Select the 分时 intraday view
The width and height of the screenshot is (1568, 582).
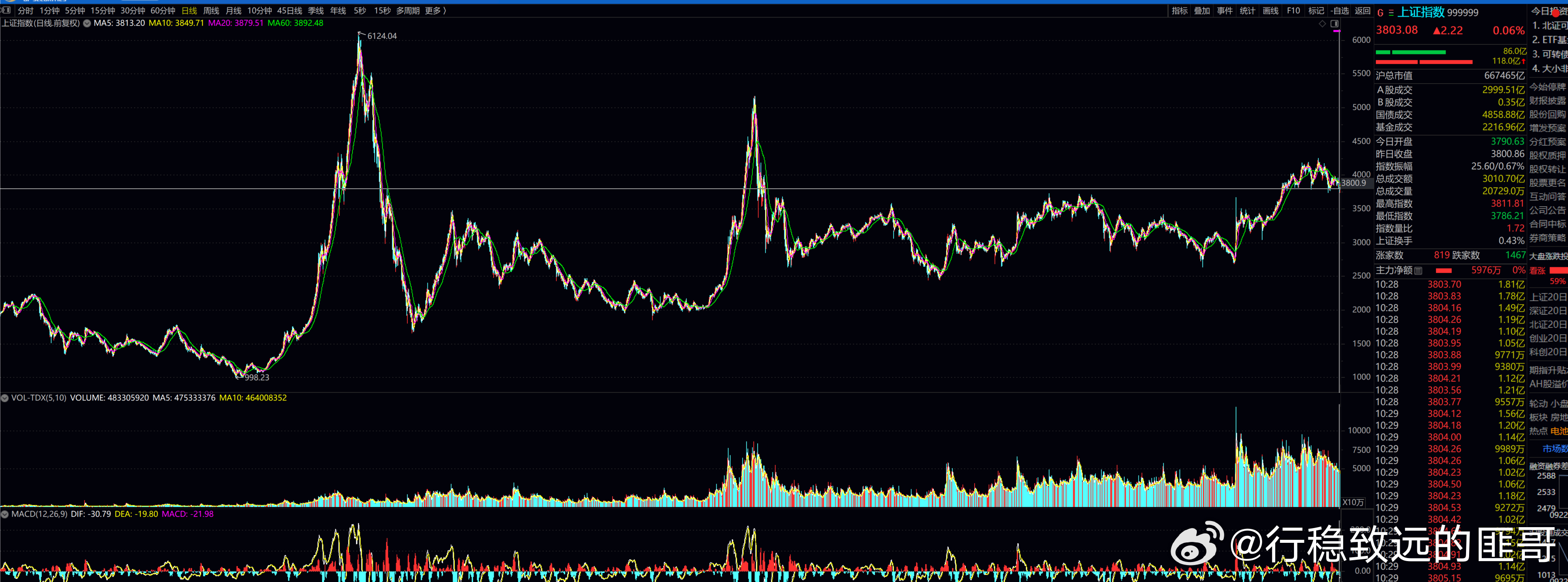click(26, 11)
